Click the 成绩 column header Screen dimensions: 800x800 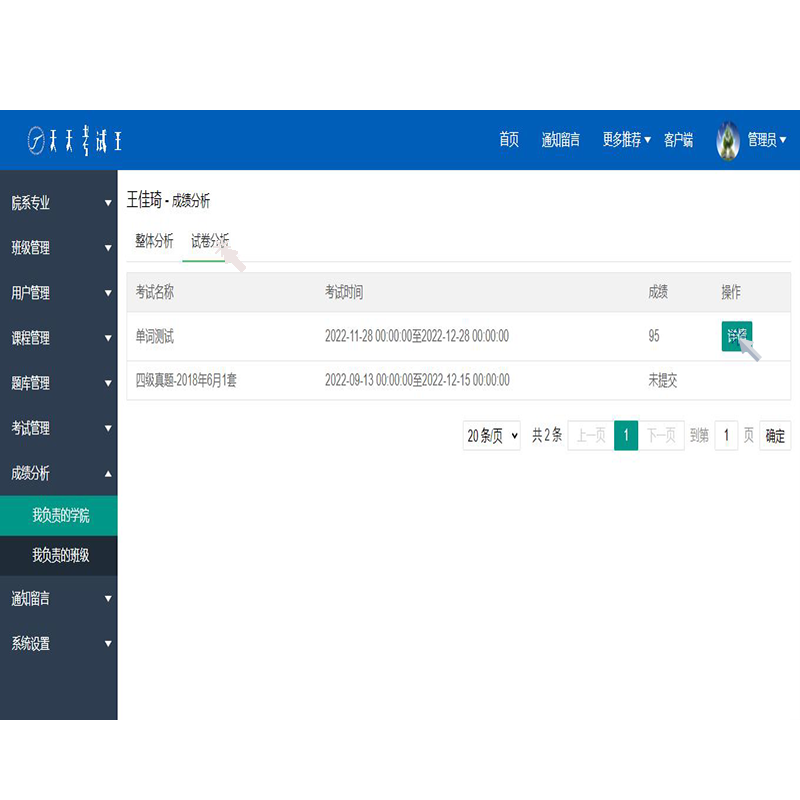[x=658, y=292]
